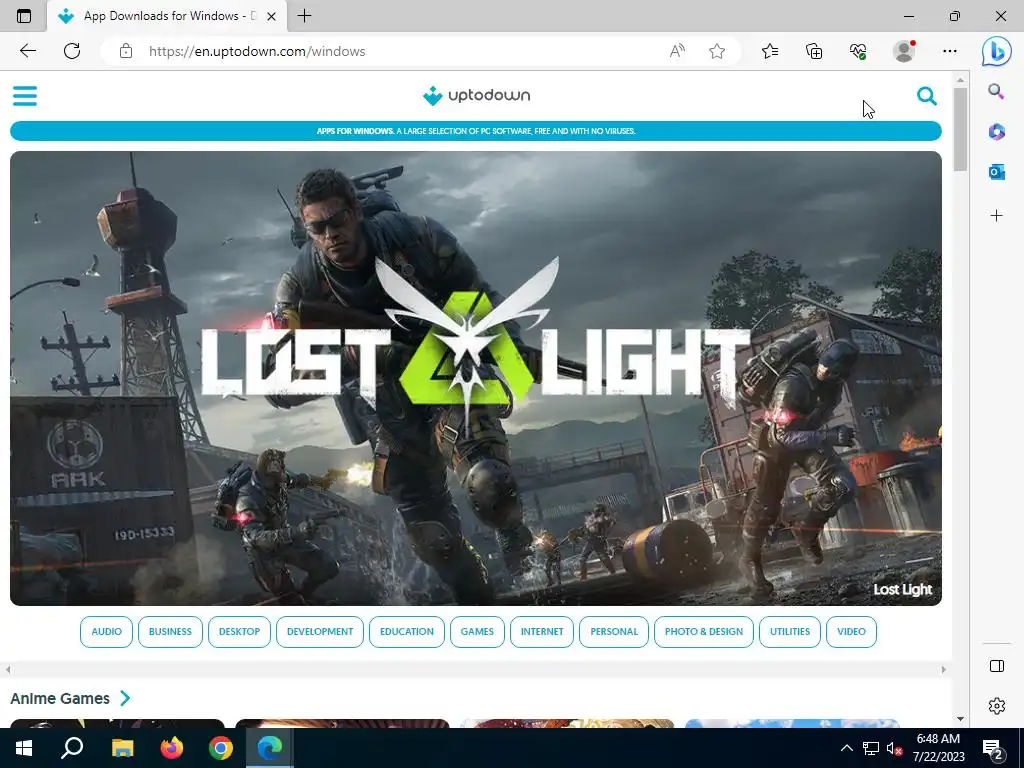Select the App Downloads for Windows tab

coord(167,16)
